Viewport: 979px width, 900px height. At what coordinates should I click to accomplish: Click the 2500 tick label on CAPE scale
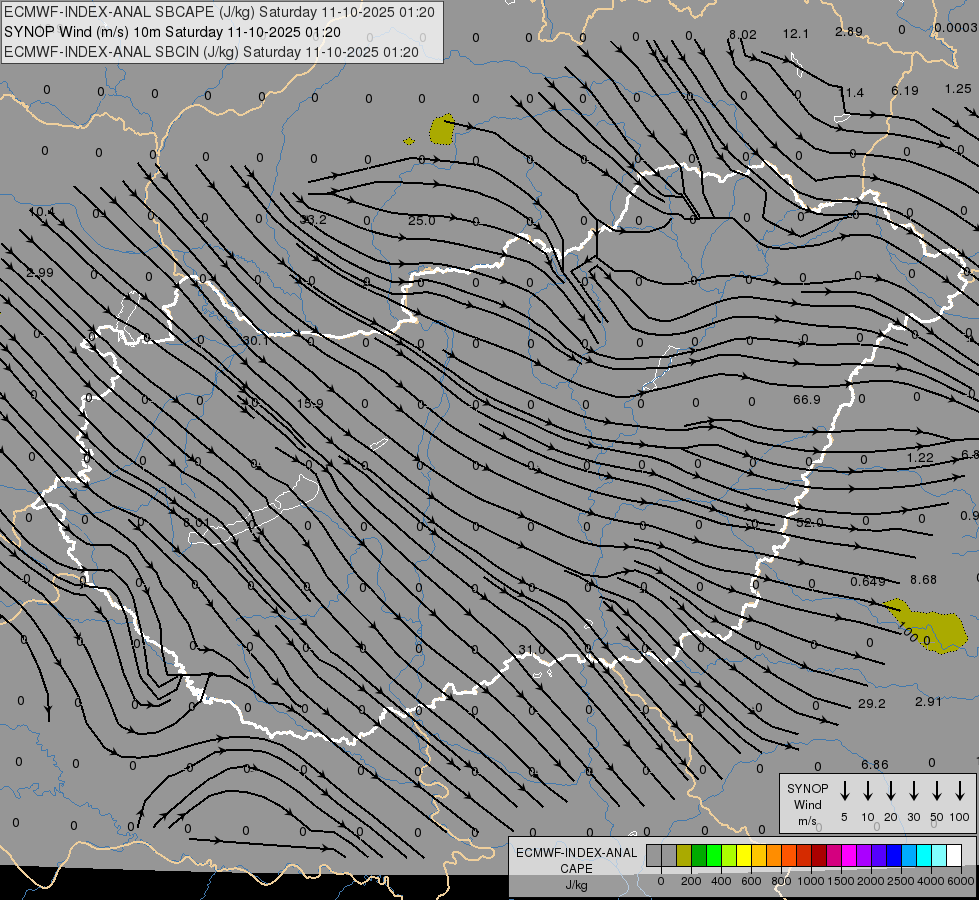coord(900,881)
